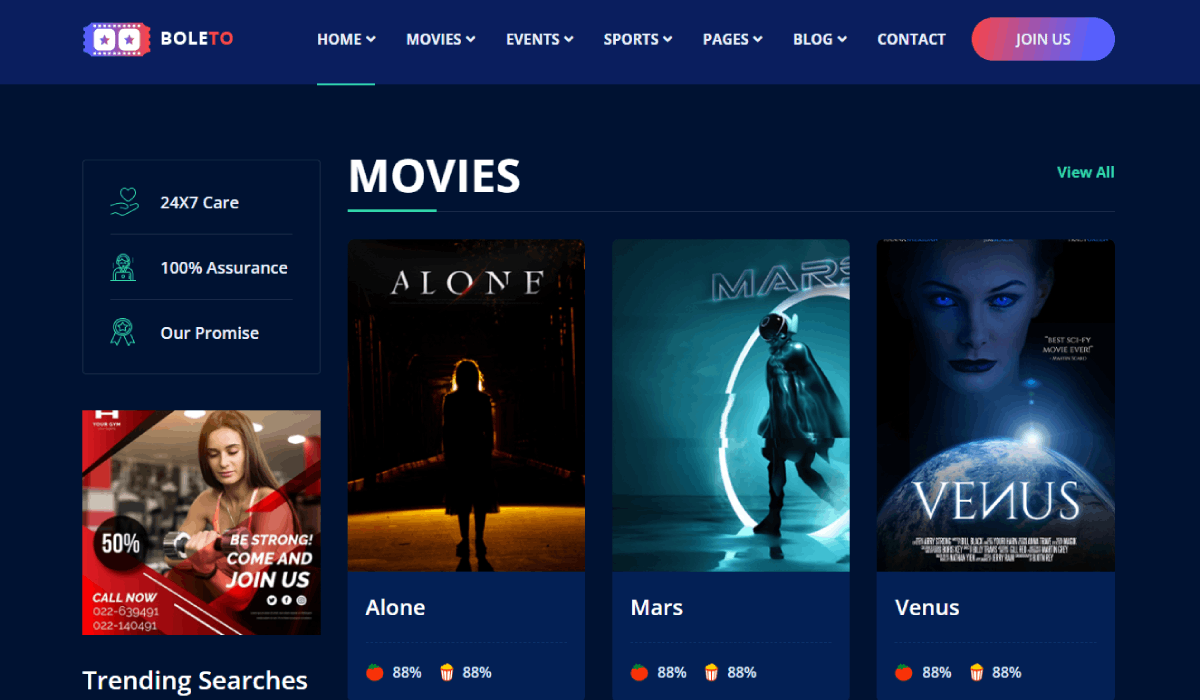Expand the Home menu chevron

point(371,40)
